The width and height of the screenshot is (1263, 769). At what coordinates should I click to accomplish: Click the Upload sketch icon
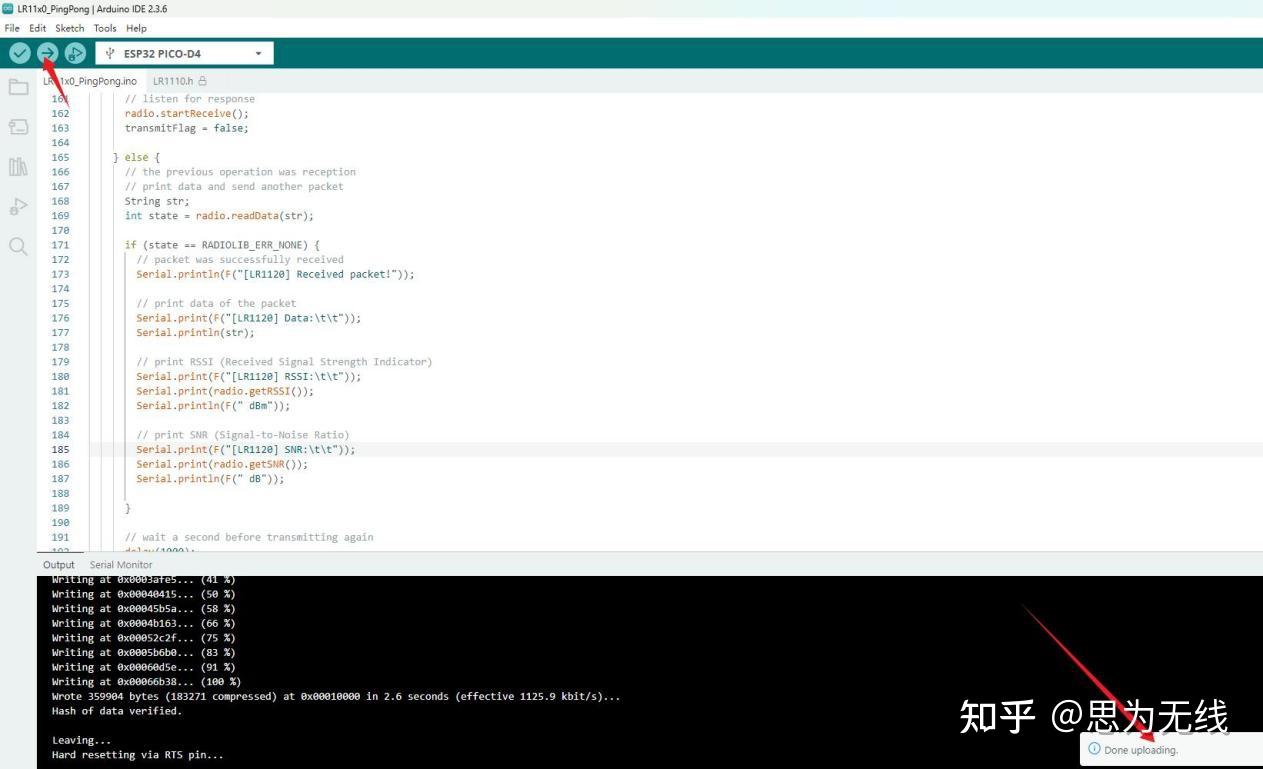pos(47,52)
